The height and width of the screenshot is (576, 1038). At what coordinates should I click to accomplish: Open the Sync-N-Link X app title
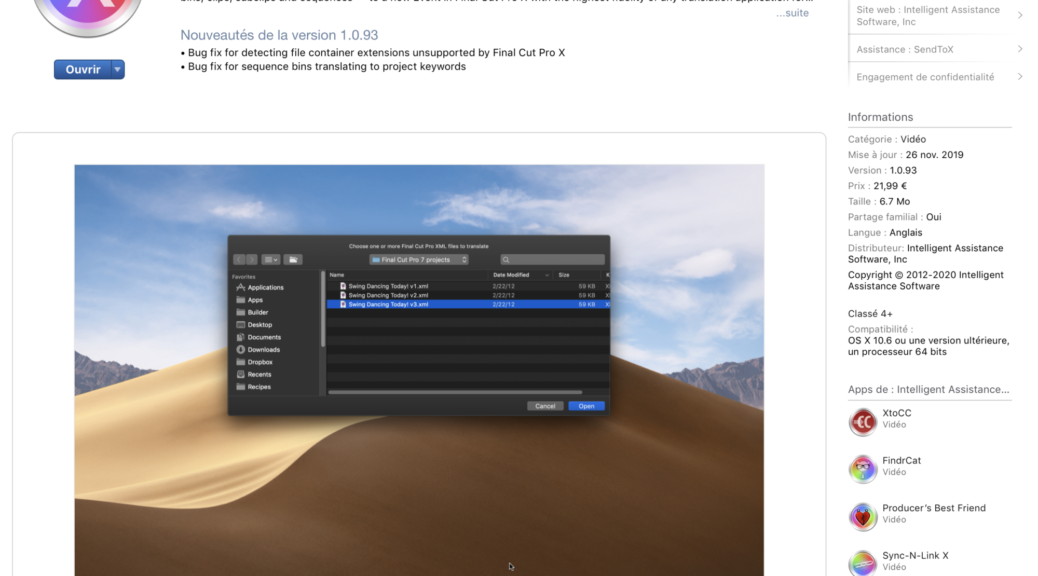tap(915, 556)
